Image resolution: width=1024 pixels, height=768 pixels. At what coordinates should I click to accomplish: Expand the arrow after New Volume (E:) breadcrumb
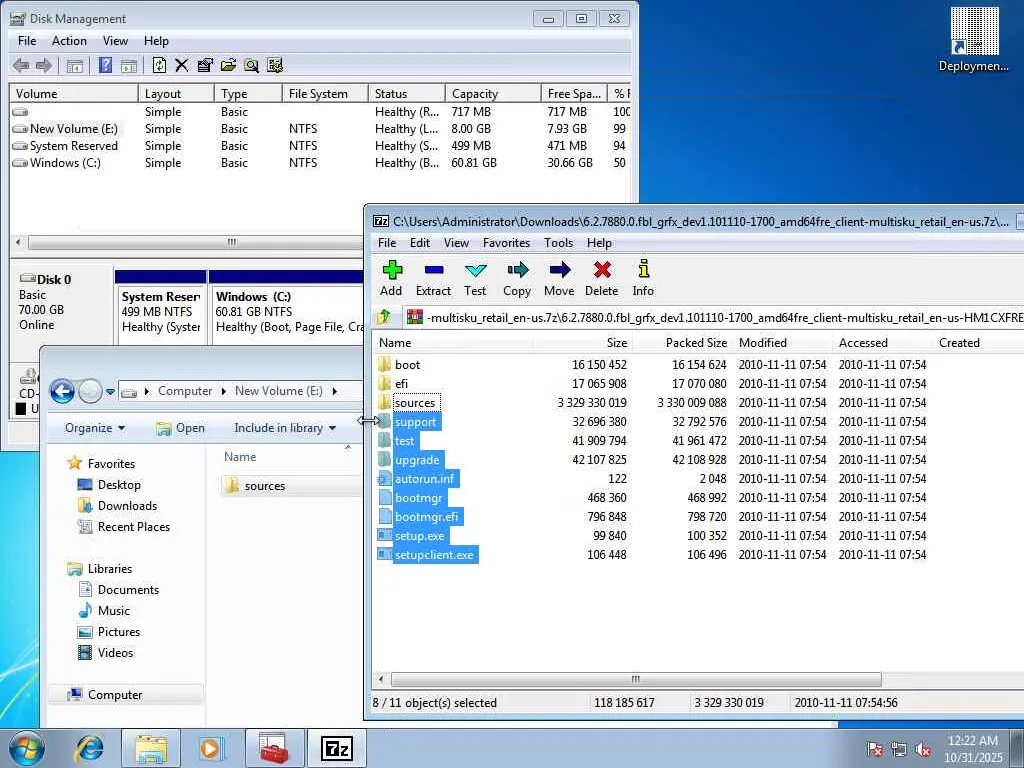coord(335,391)
